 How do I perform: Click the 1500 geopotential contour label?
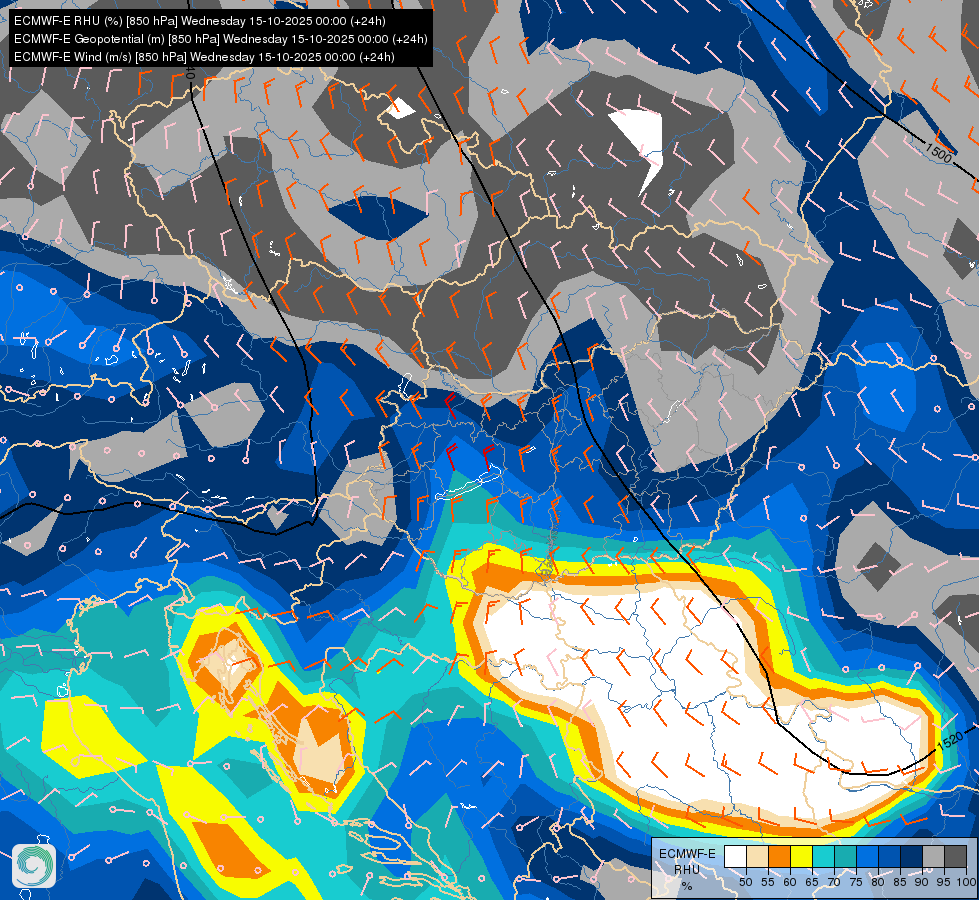point(938,152)
